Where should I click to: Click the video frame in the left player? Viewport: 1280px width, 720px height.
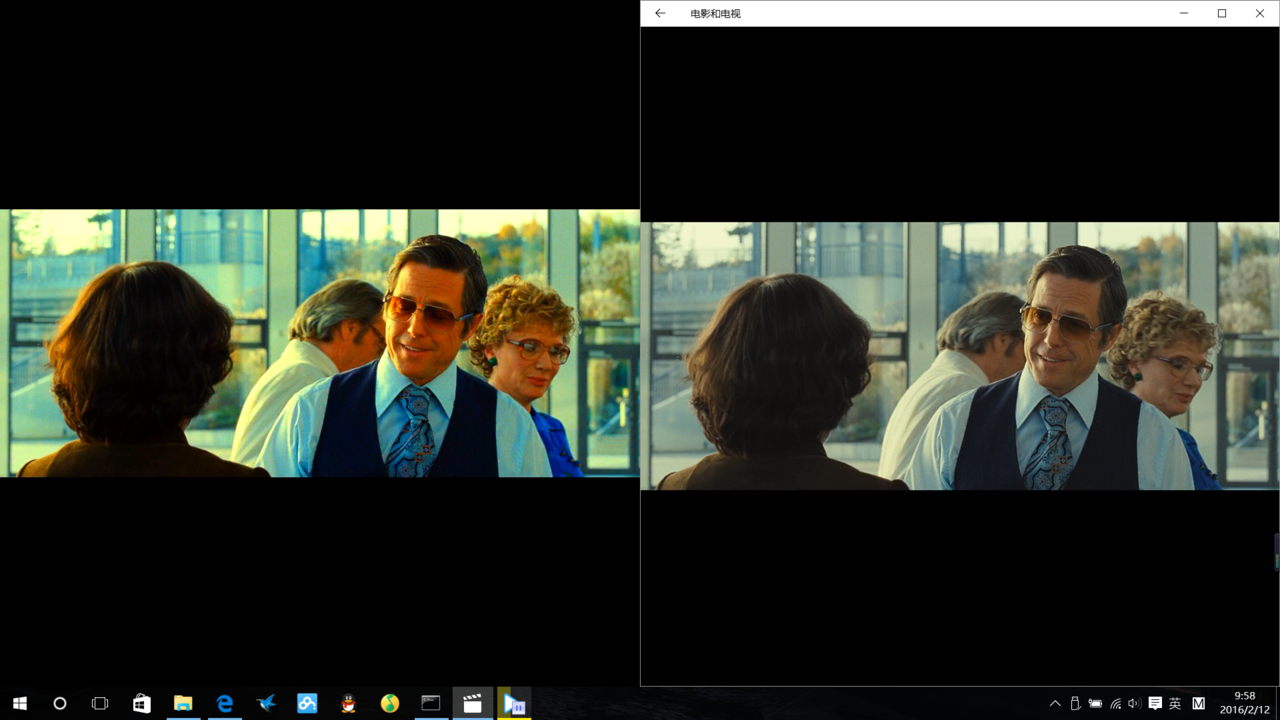[x=320, y=343]
